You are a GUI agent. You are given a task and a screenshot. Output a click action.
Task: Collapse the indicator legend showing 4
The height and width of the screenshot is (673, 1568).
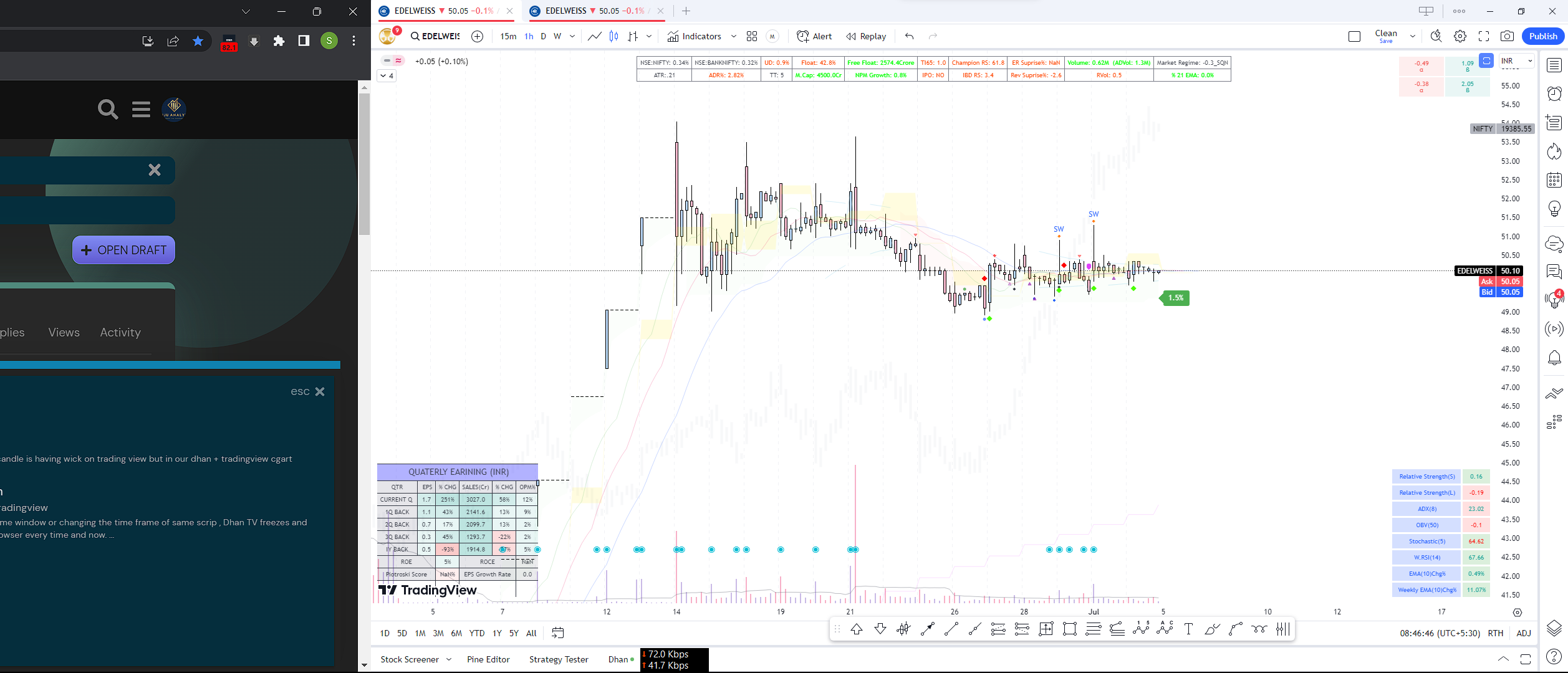[x=387, y=76]
